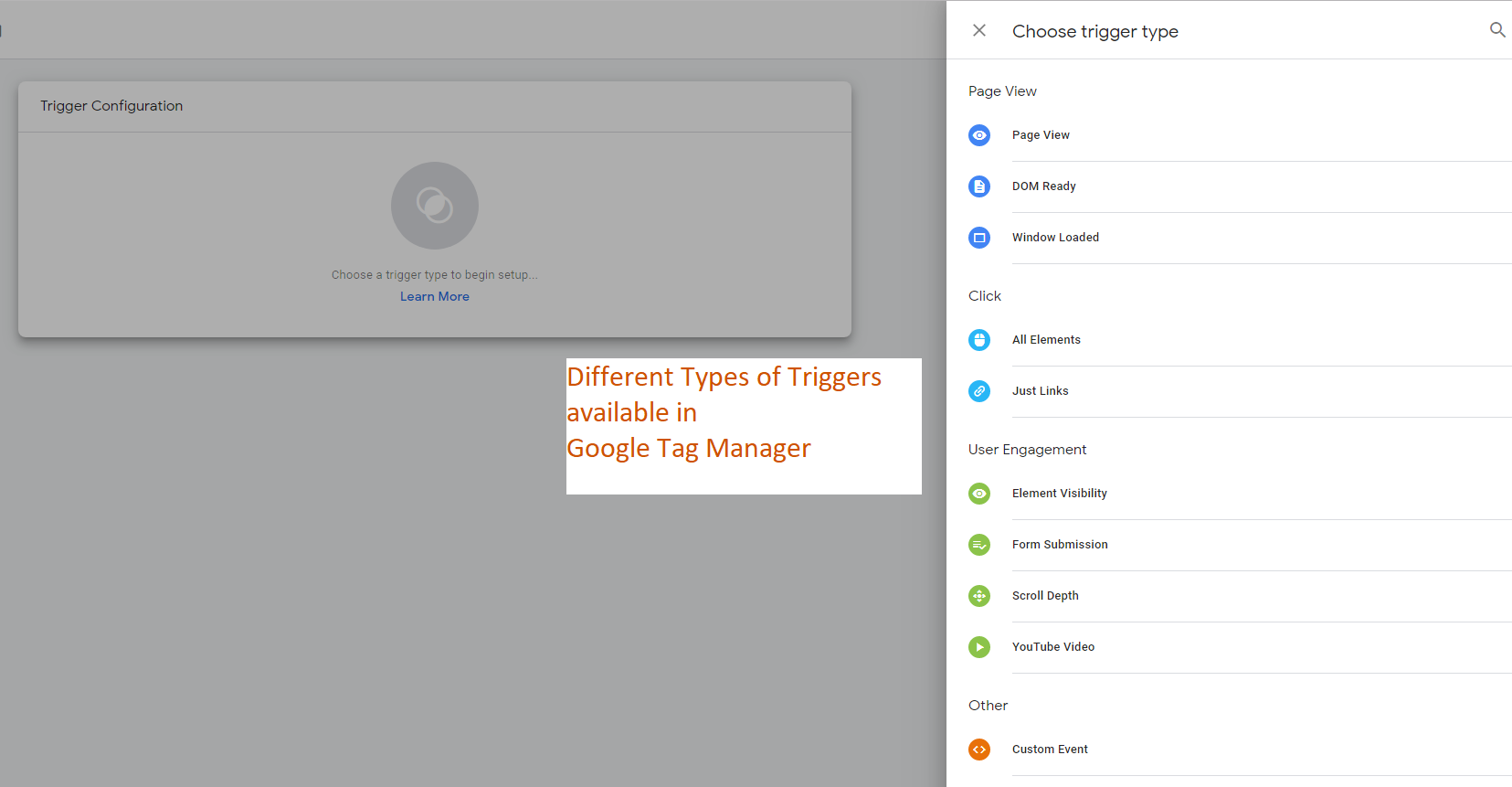Click the Element Visibility eye icon
The width and height of the screenshot is (1512, 787).
979,494
